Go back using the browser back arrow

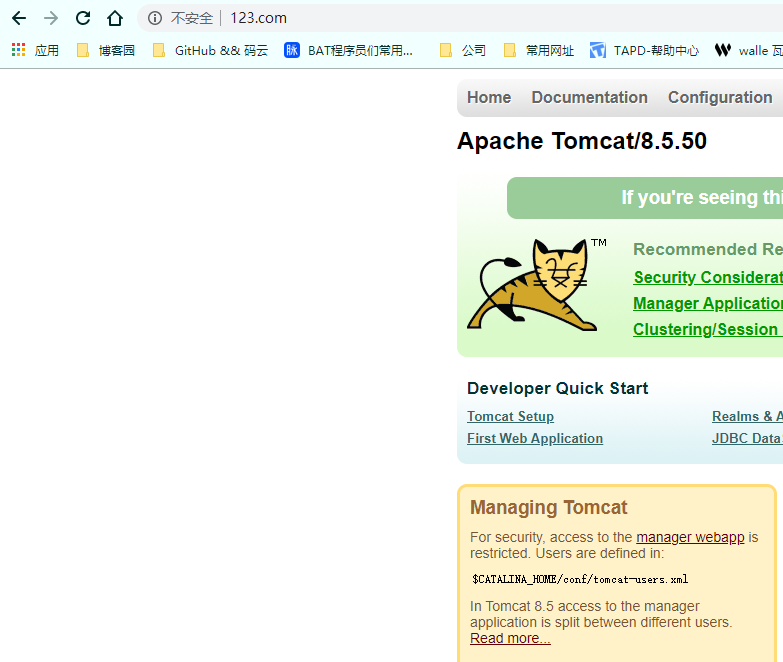pos(19,18)
